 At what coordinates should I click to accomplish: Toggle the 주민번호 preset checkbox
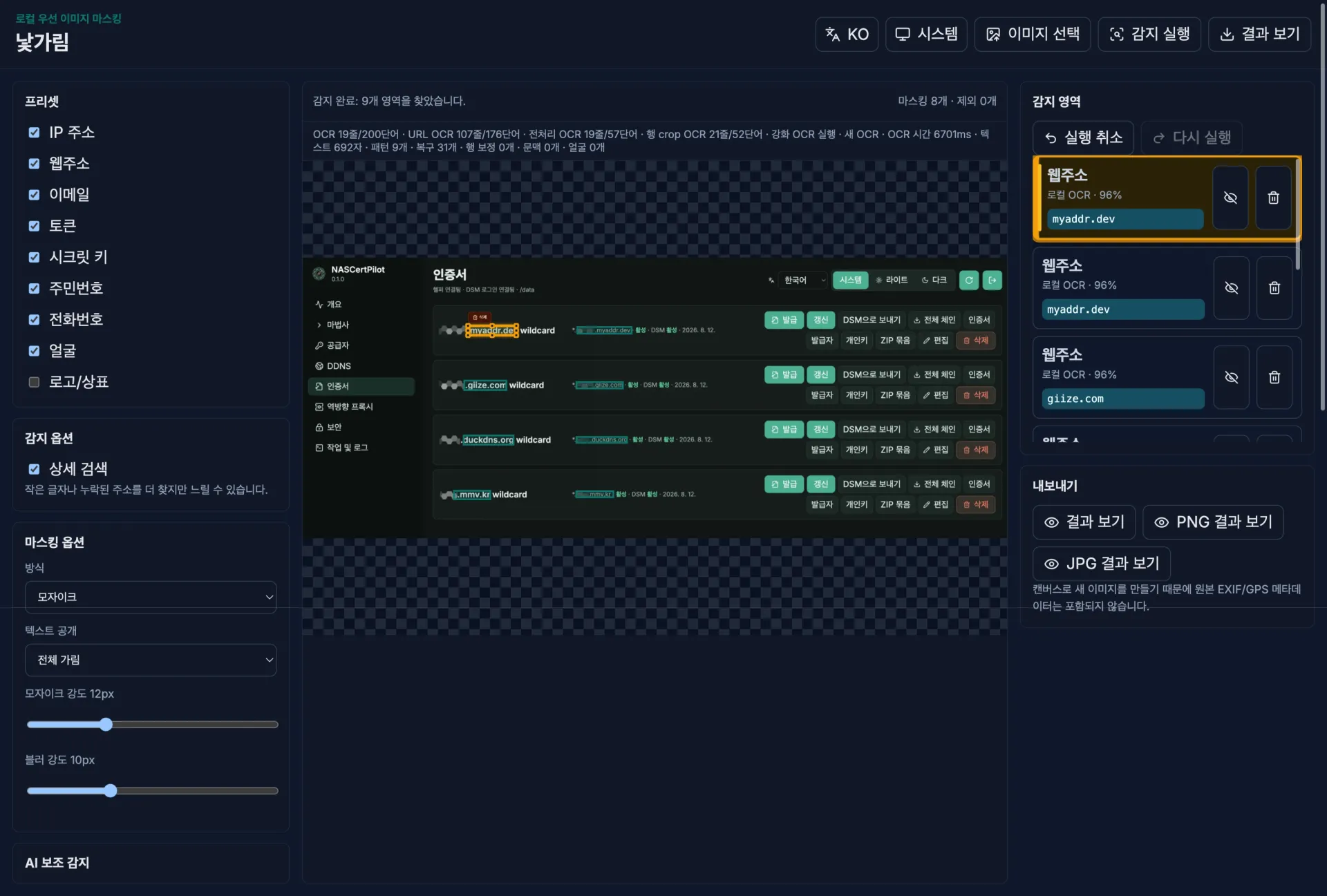pos(34,288)
